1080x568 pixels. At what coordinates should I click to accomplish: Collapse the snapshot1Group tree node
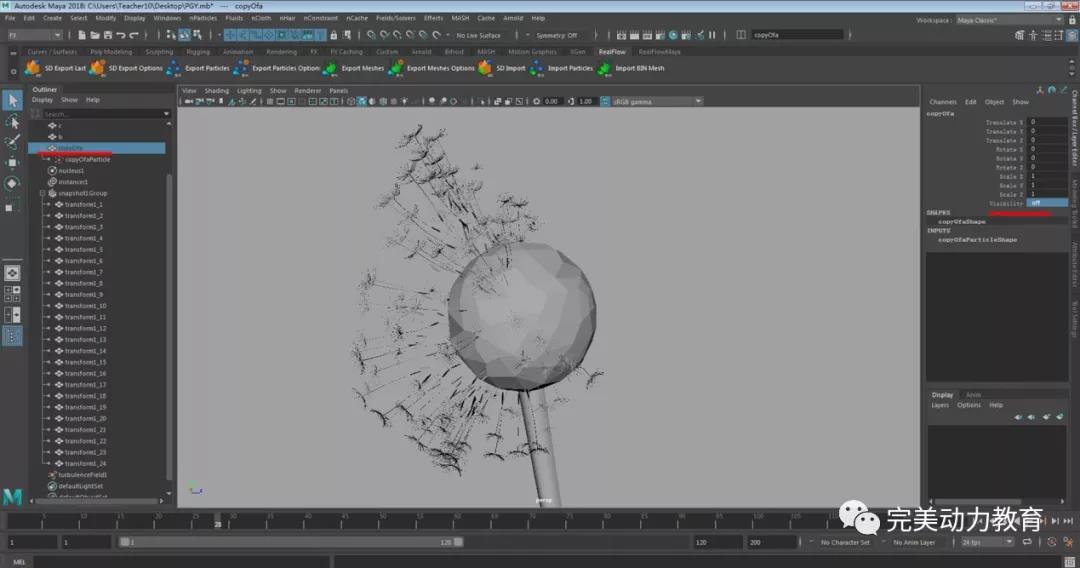click(x=42, y=193)
